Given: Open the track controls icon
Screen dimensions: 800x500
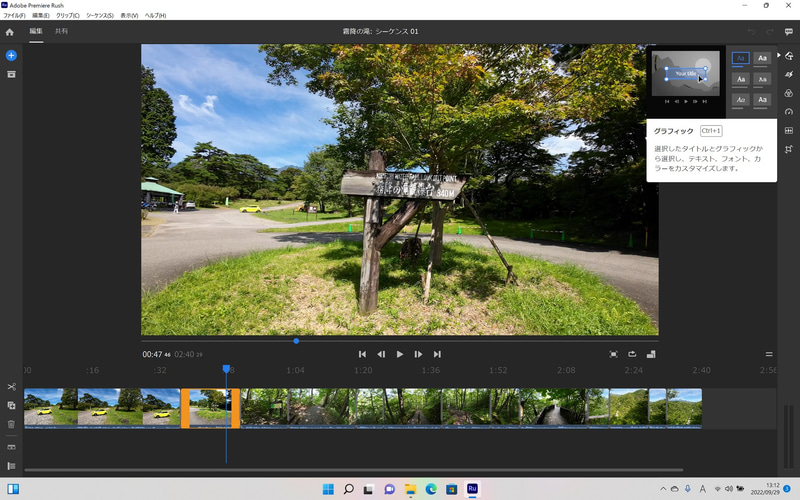Looking at the screenshot, I should click(11, 466).
